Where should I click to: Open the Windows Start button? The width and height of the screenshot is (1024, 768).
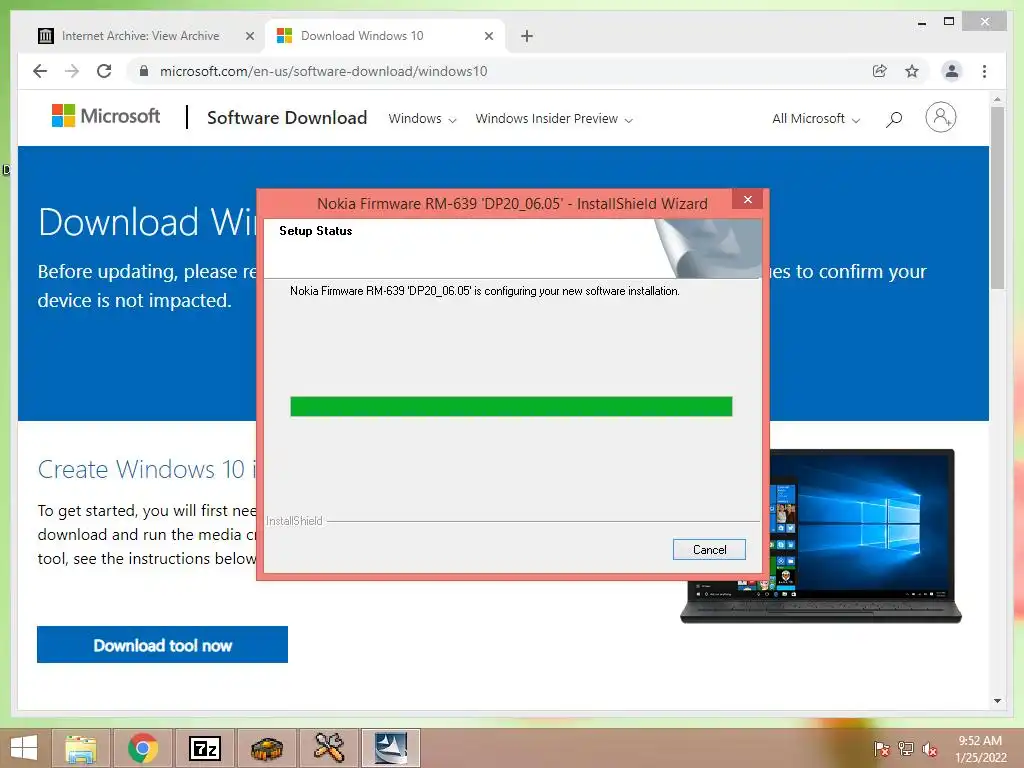24,748
